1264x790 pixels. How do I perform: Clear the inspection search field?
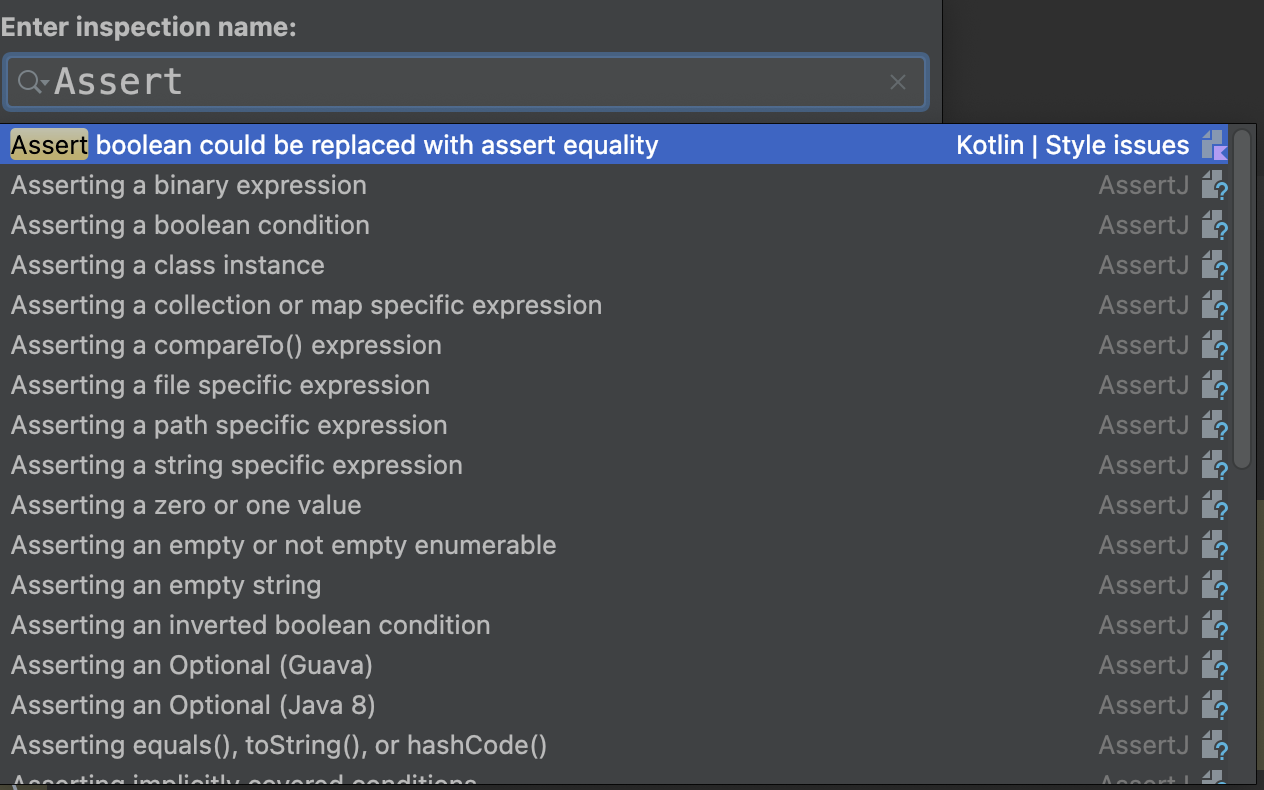[x=897, y=82]
